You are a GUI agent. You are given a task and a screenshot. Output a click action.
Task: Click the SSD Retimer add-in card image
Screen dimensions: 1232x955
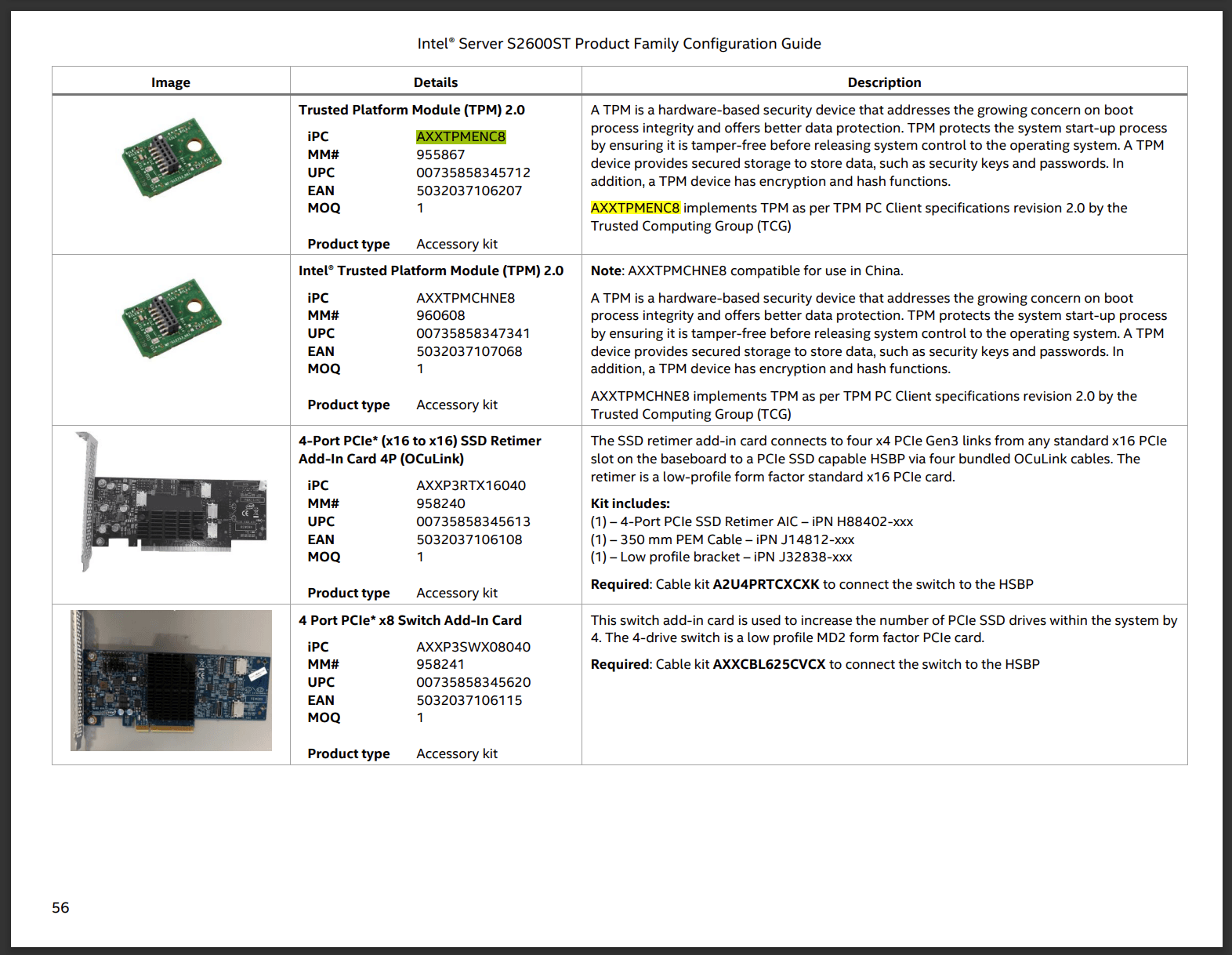click(x=171, y=502)
